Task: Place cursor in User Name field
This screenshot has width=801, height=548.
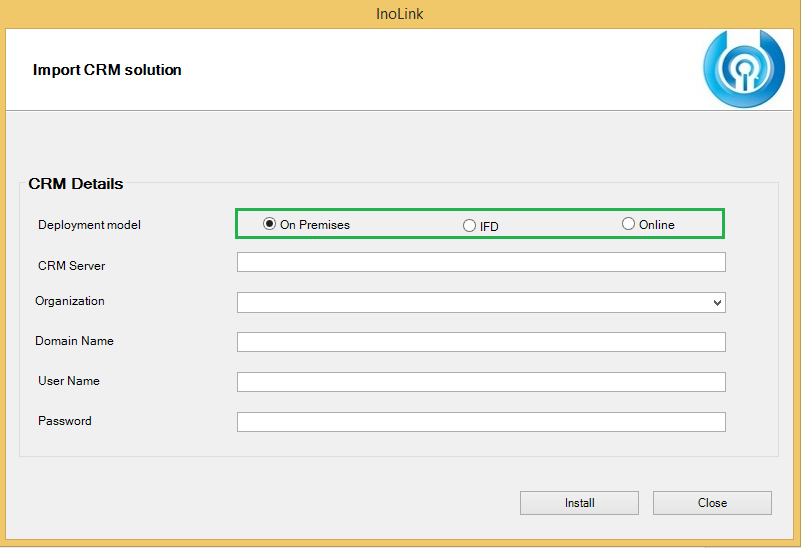Action: click(481, 382)
